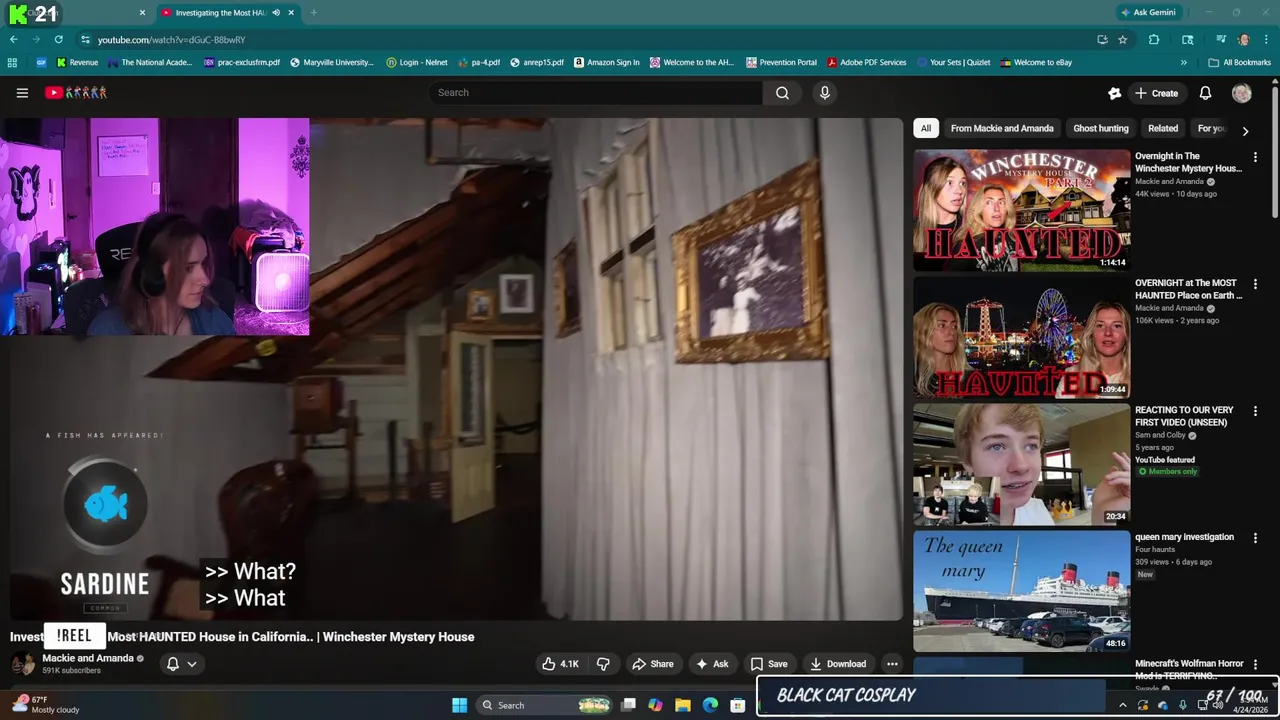The image size is (1280, 720).
Task: Open the queen mary ship thumbnail
Action: point(1021,591)
